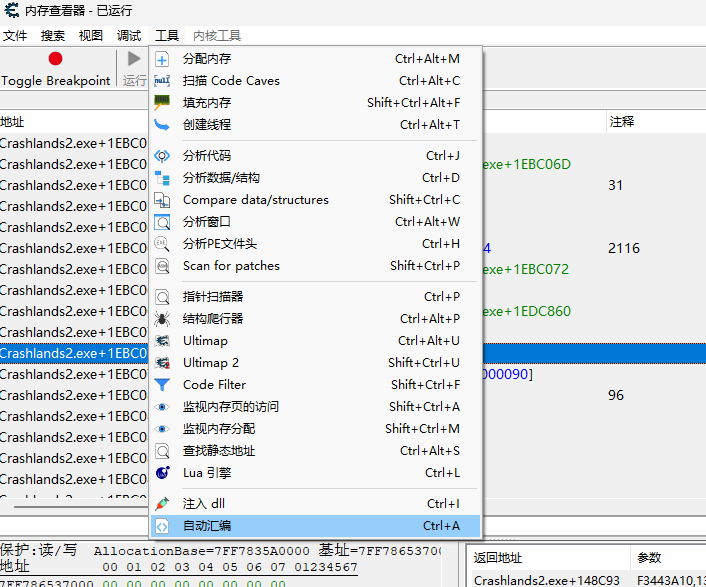Open 结构爬行器 from menu
This screenshot has height=587, width=706.
pos(316,319)
